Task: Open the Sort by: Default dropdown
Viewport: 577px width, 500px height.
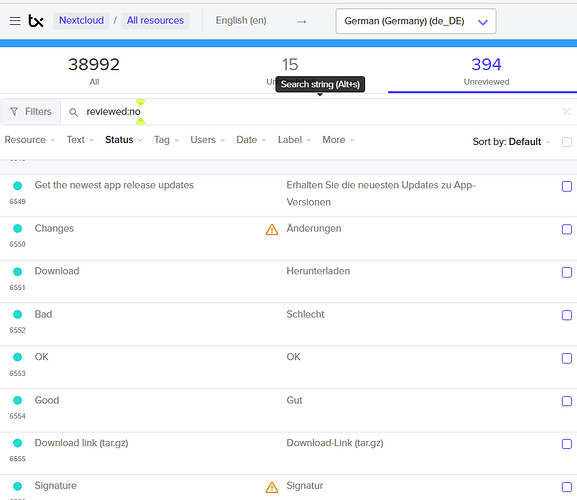Action: coord(511,142)
